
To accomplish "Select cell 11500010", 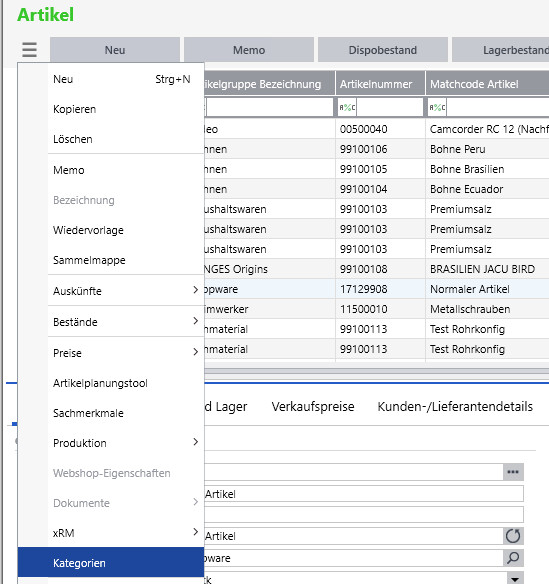I will [380, 309].
